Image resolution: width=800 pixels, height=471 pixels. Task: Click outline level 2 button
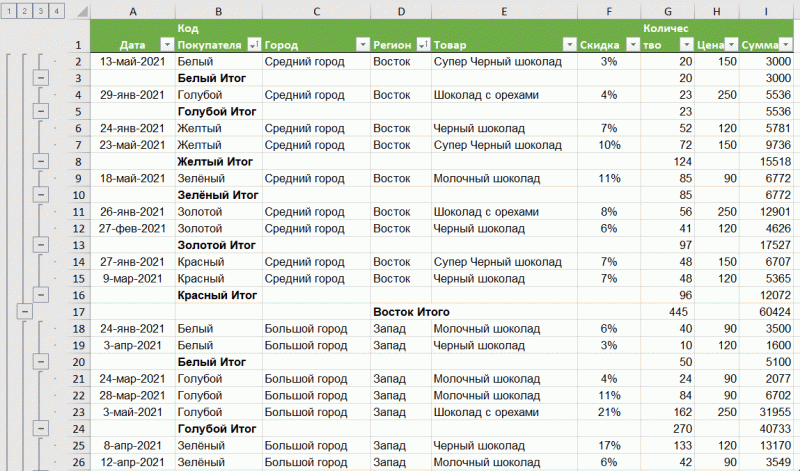coord(24,10)
